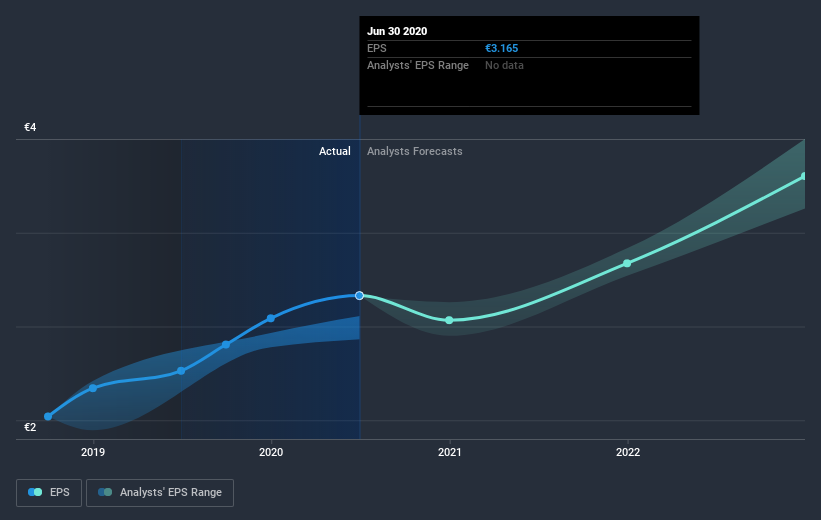The image size is (821, 520).
Task: Select the 2021 forecast EPS data point
Action: 449,320
